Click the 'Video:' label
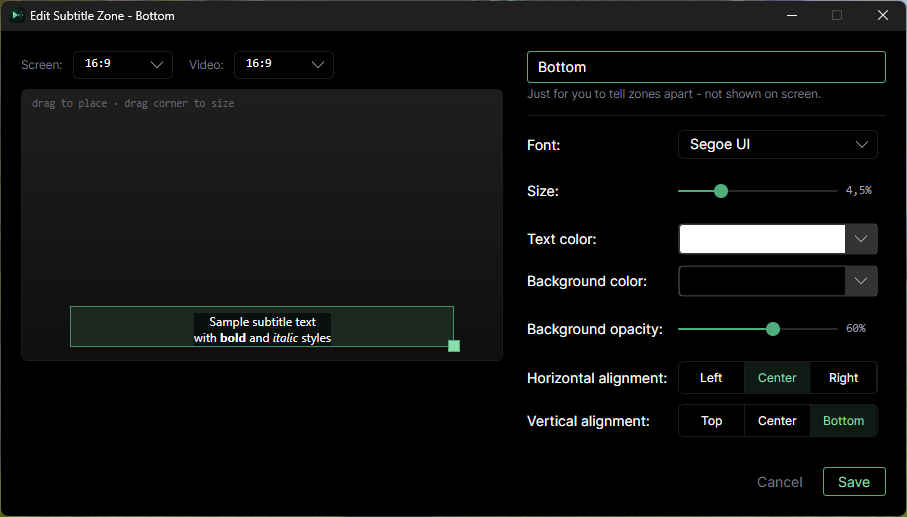907x517 pixels. pos(206,65)
